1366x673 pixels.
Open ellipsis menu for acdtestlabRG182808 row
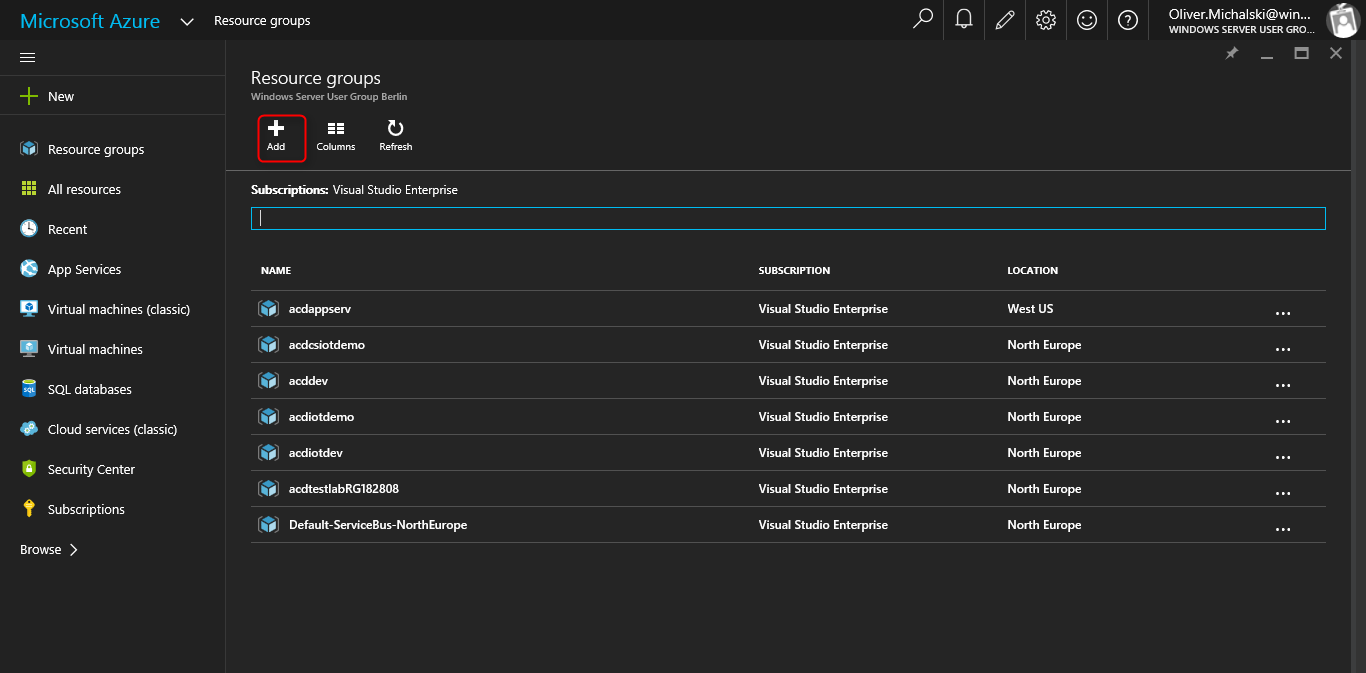1283,493
